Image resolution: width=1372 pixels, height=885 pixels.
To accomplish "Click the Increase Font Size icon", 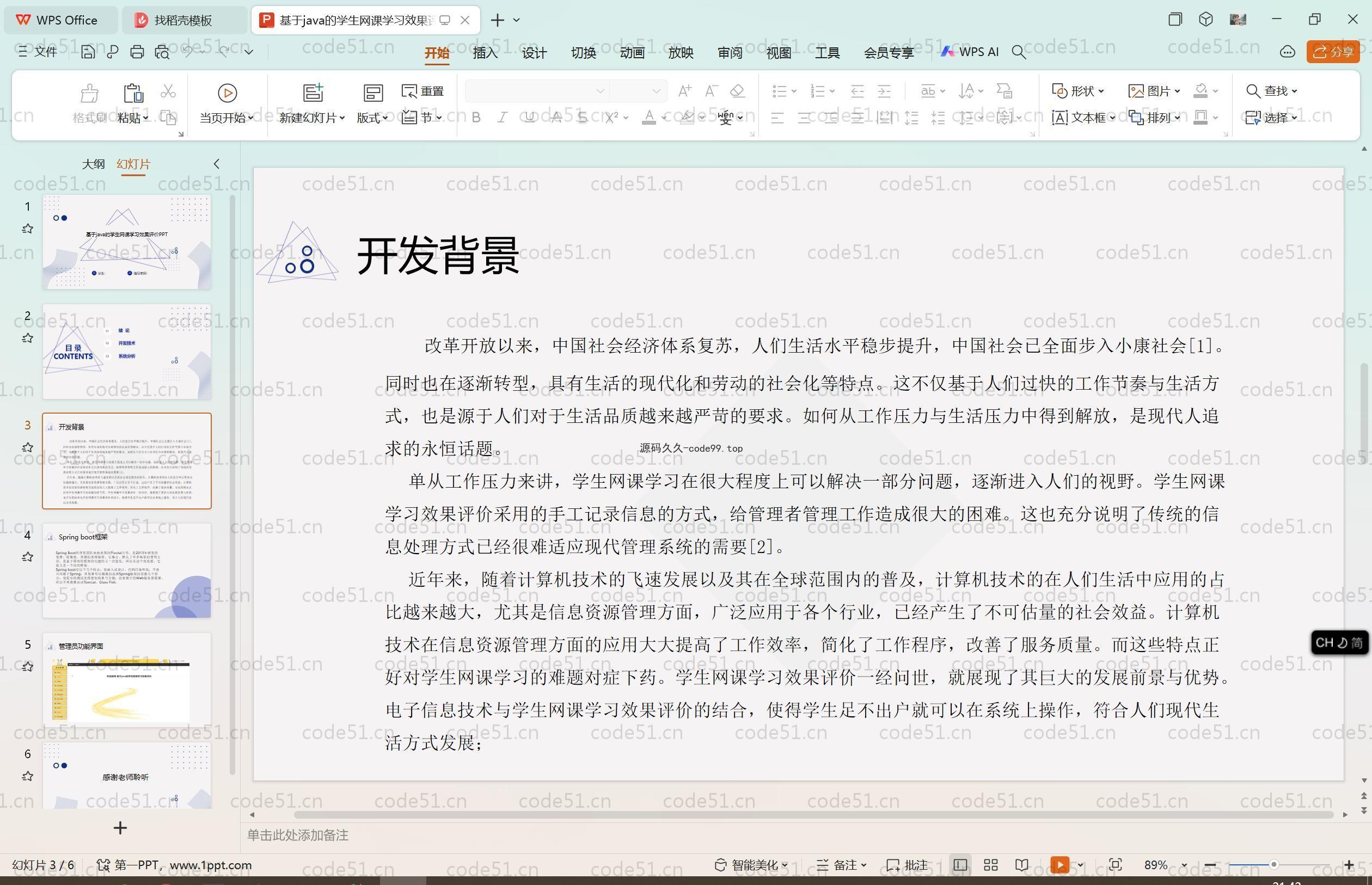I will pyautogui.click(x=684, y=91).
